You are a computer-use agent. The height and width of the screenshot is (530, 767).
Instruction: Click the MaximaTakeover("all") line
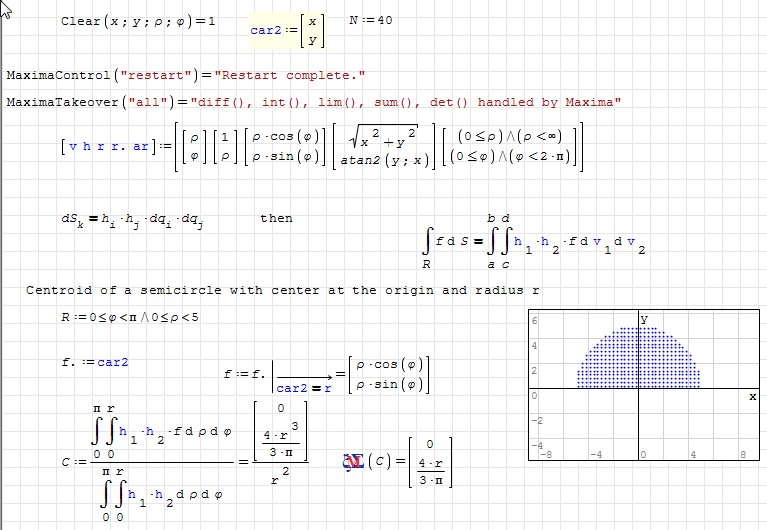313,102
